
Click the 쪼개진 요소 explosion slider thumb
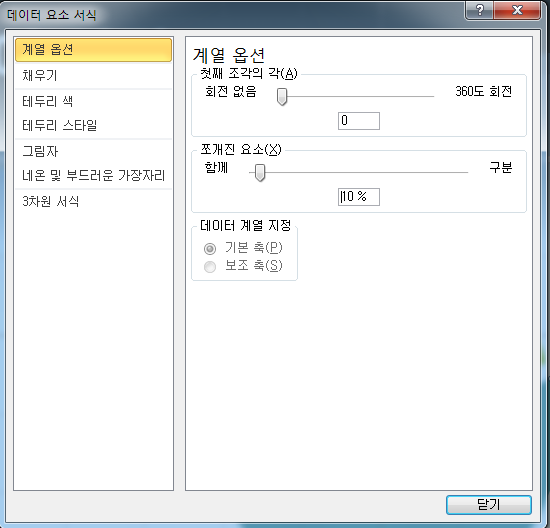pos(260,173)
